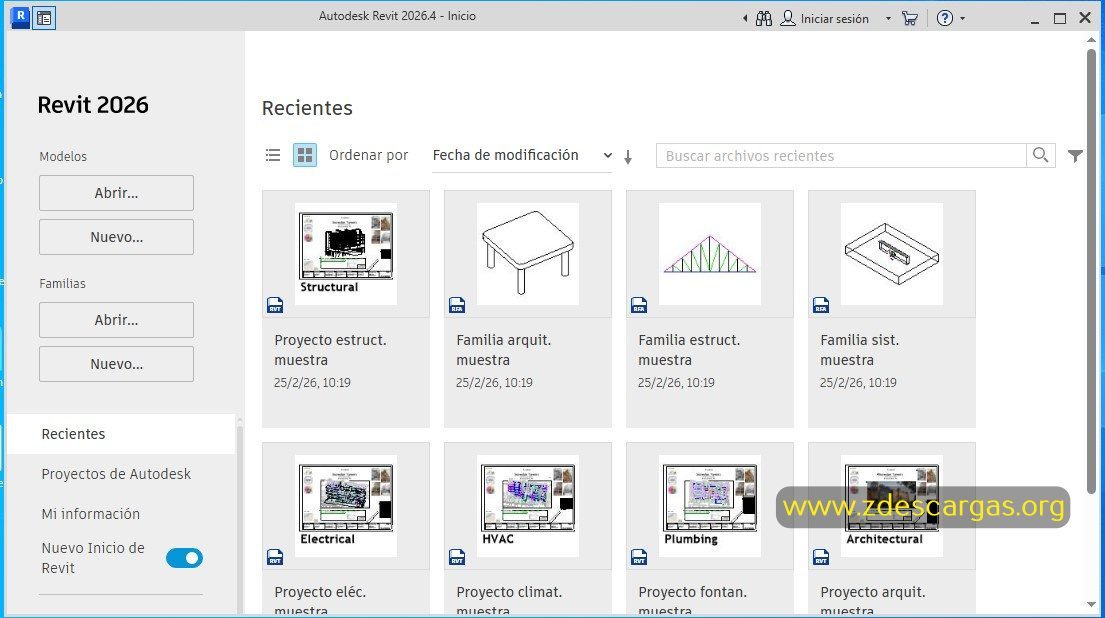Open Mi información in sidebar
This screenshot has width=1105, height=618.
(x=91, y=514)
